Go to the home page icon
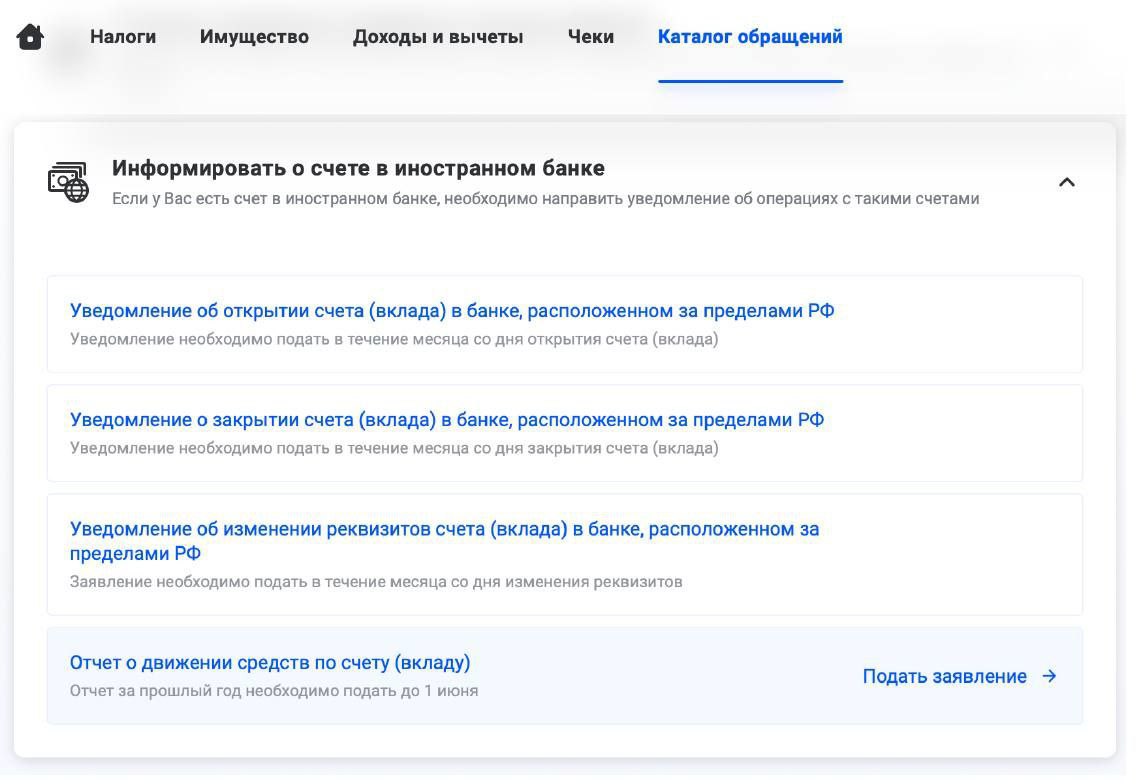1148x784 pixels. coord(30,36)
